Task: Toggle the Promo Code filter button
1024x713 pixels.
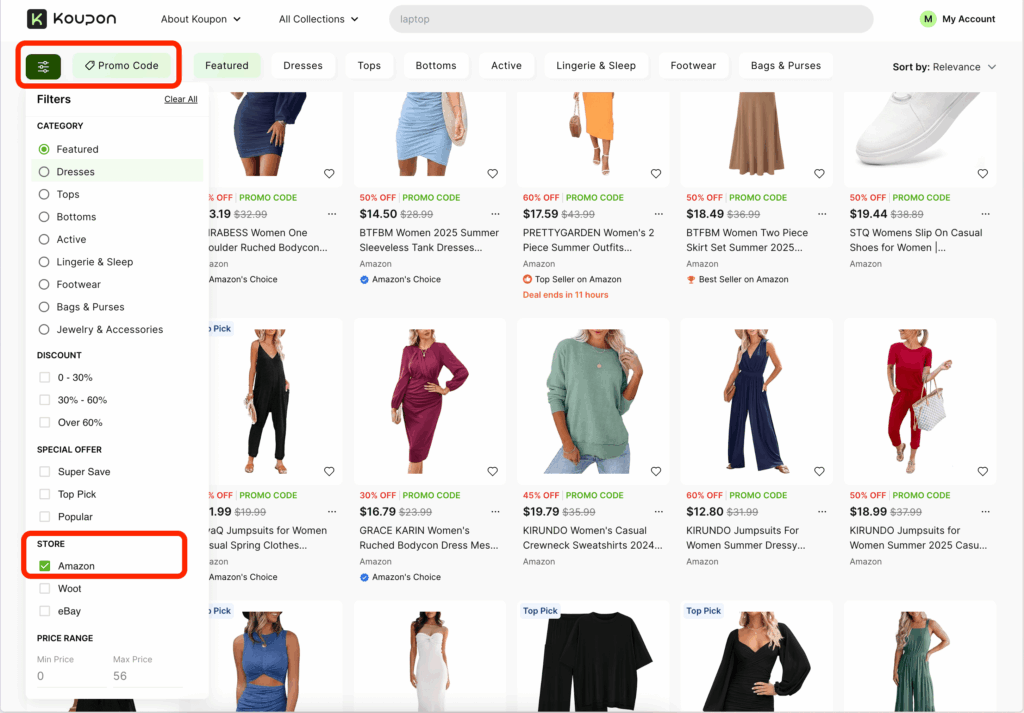Action: (121, 65)
